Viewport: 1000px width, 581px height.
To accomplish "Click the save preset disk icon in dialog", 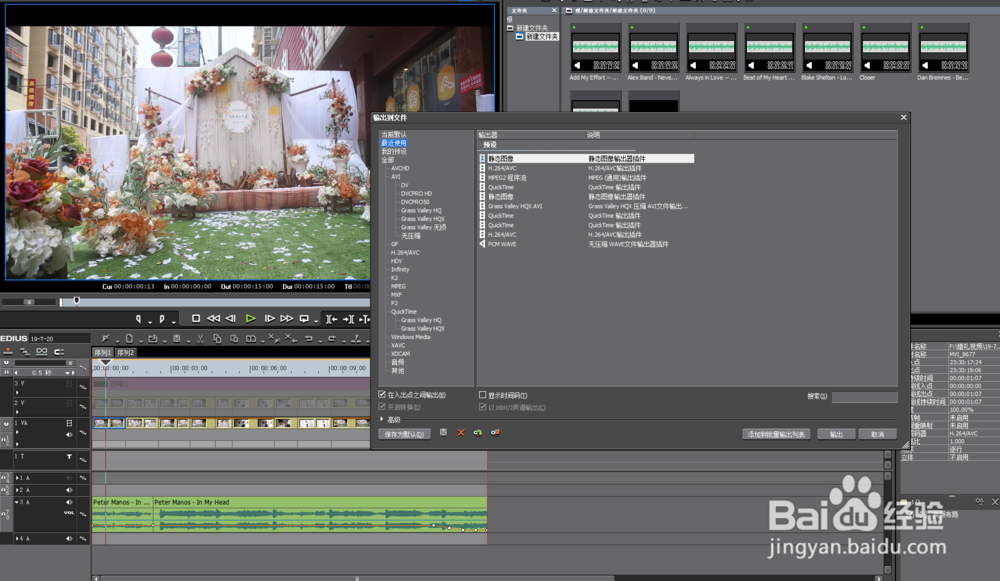I will coord(443,432).
